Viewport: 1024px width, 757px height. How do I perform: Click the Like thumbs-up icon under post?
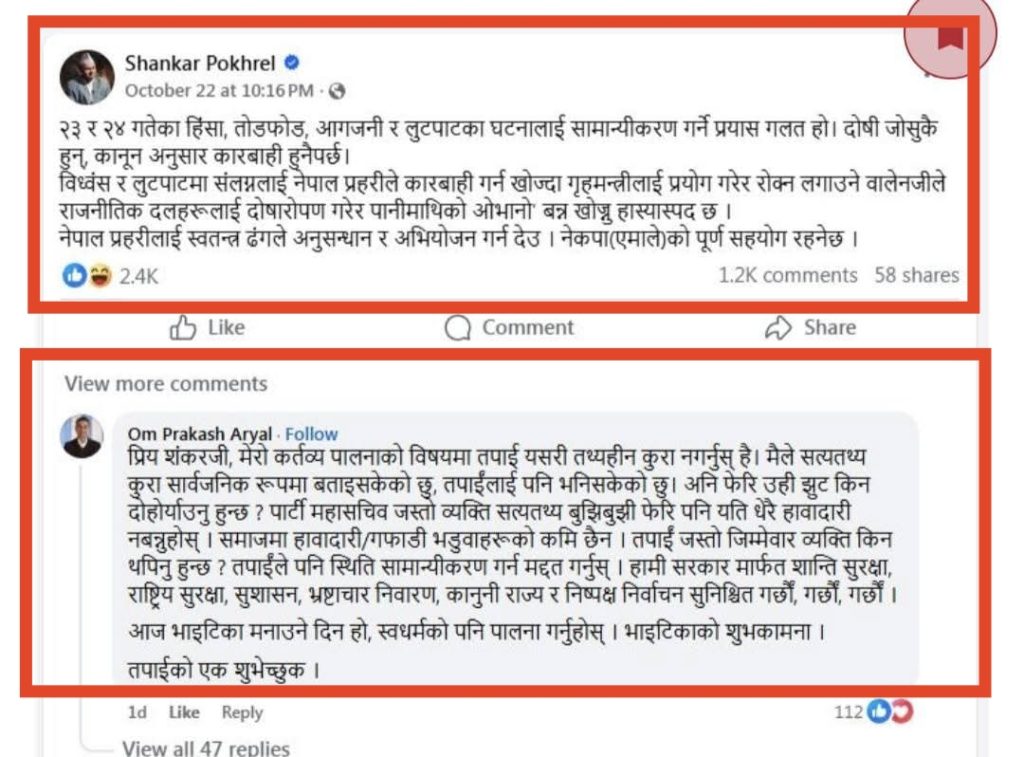[183, 327]
